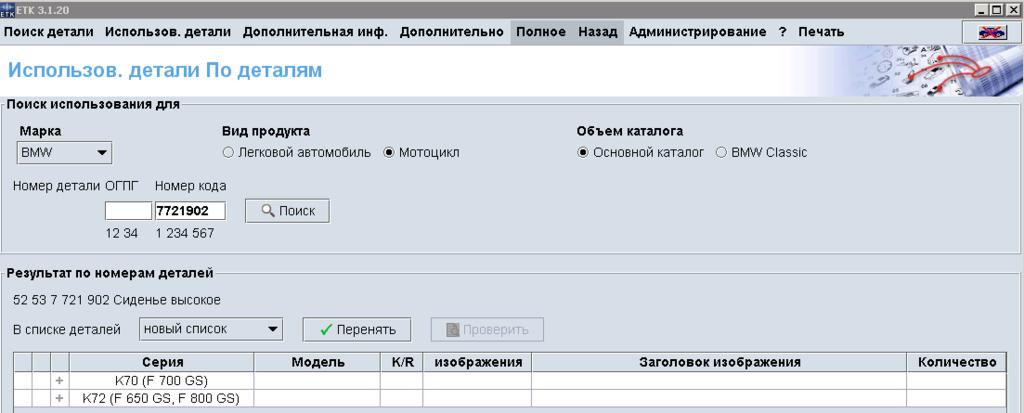This screenshot has width=1024, height=413.
Task: Click the Серия column header
Action: 161,362
